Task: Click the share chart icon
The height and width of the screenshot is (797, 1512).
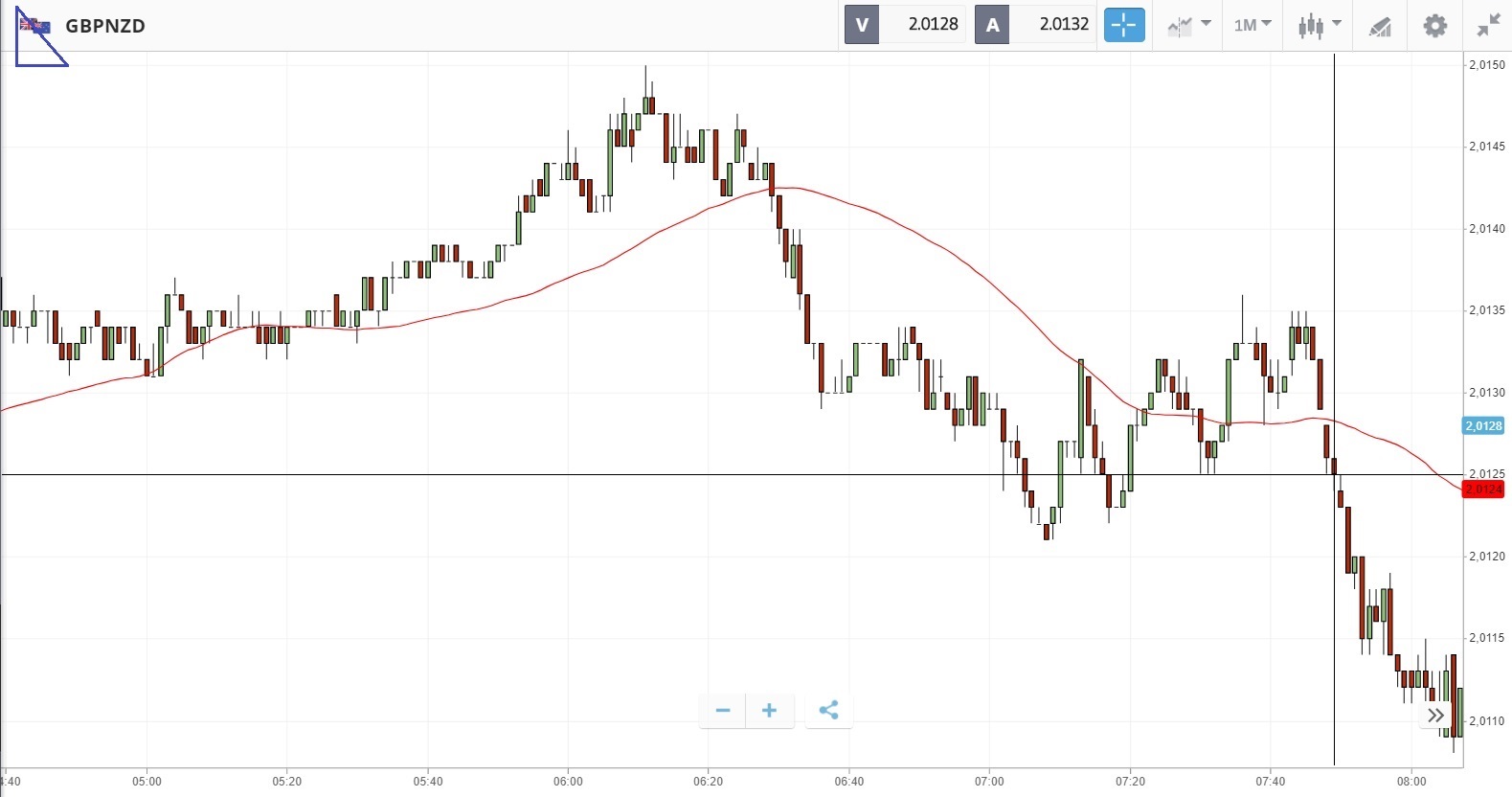Action: click(829, 710)
